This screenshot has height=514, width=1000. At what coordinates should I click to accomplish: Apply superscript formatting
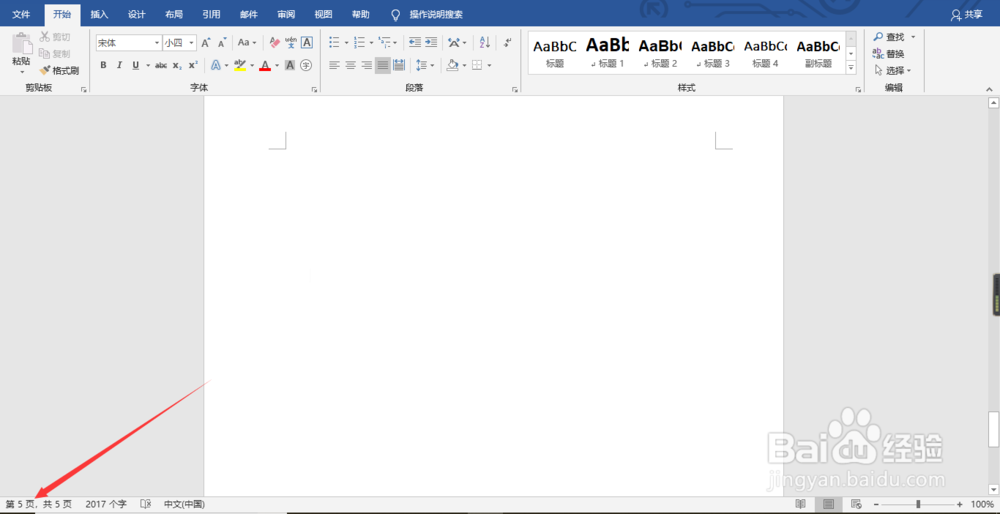193,65
